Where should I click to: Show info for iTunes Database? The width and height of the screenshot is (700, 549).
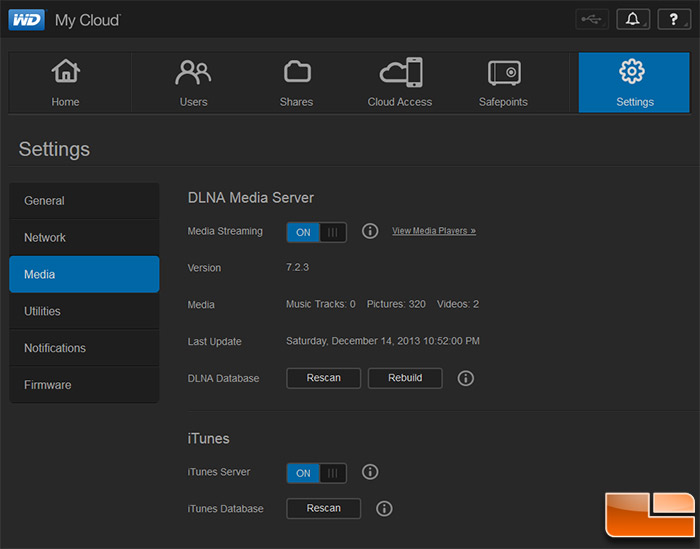point(384,508)
